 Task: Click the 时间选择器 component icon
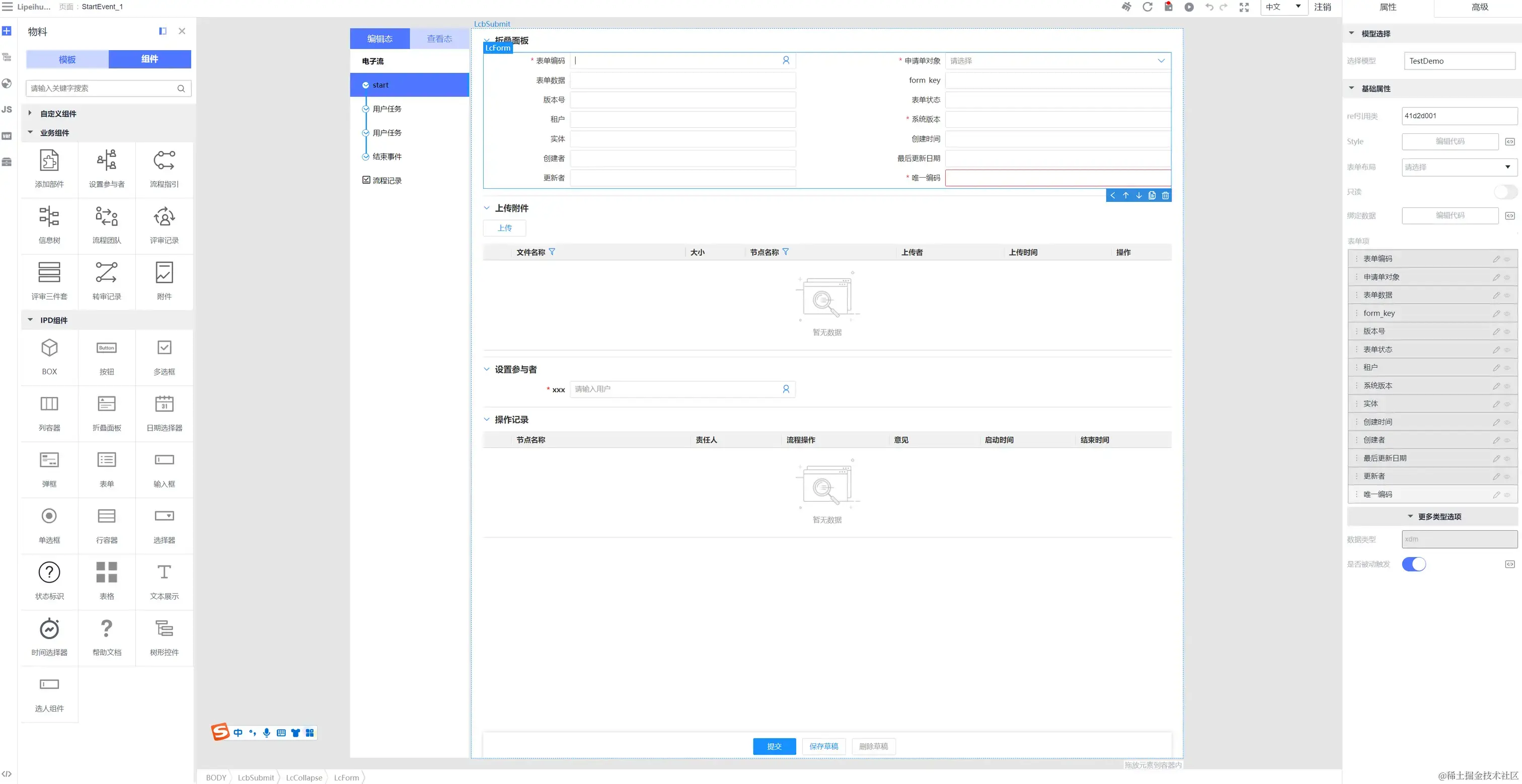(x=49, y=629)
